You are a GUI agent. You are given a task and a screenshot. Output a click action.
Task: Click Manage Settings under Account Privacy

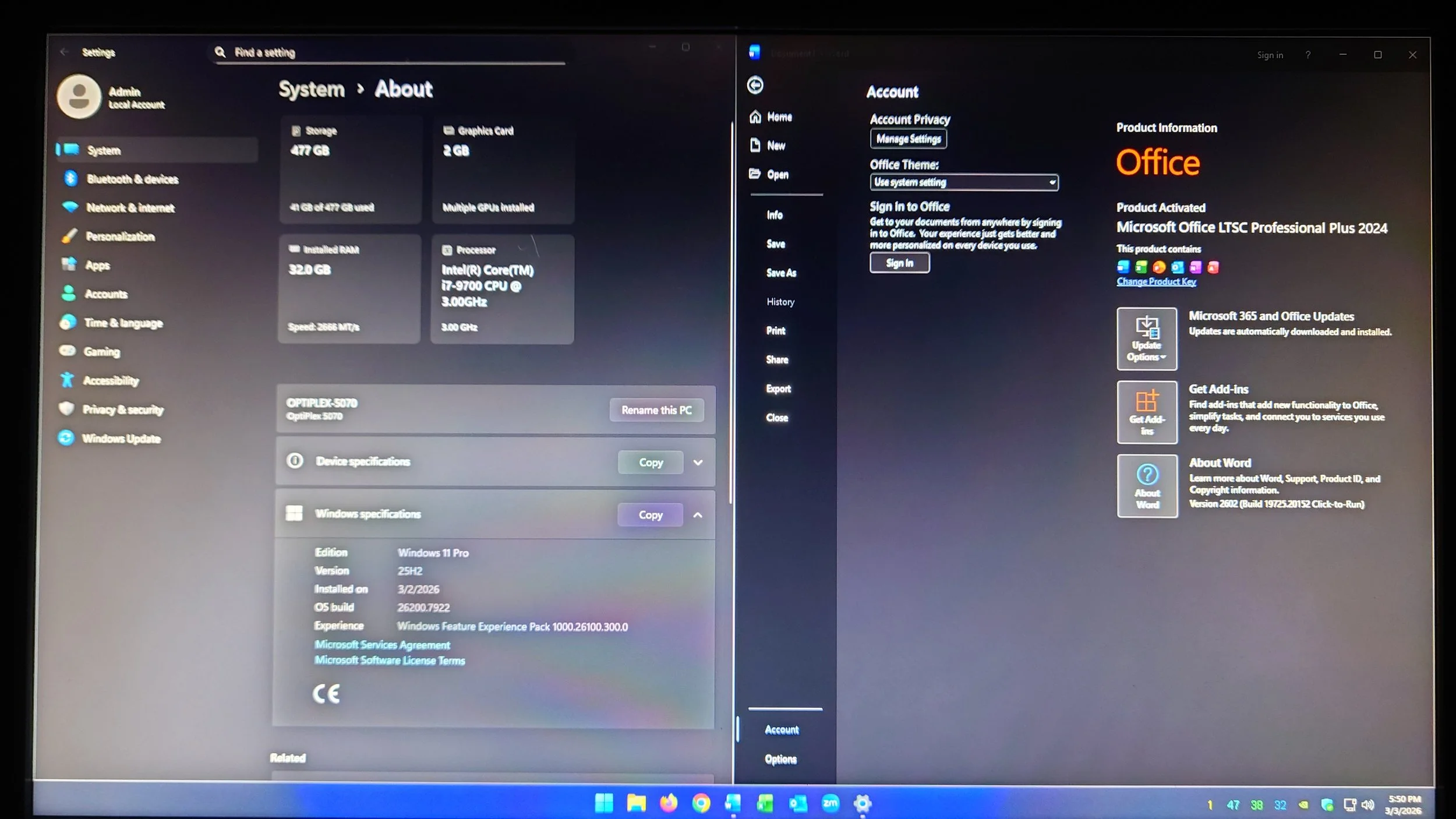(x=909, y=139)
